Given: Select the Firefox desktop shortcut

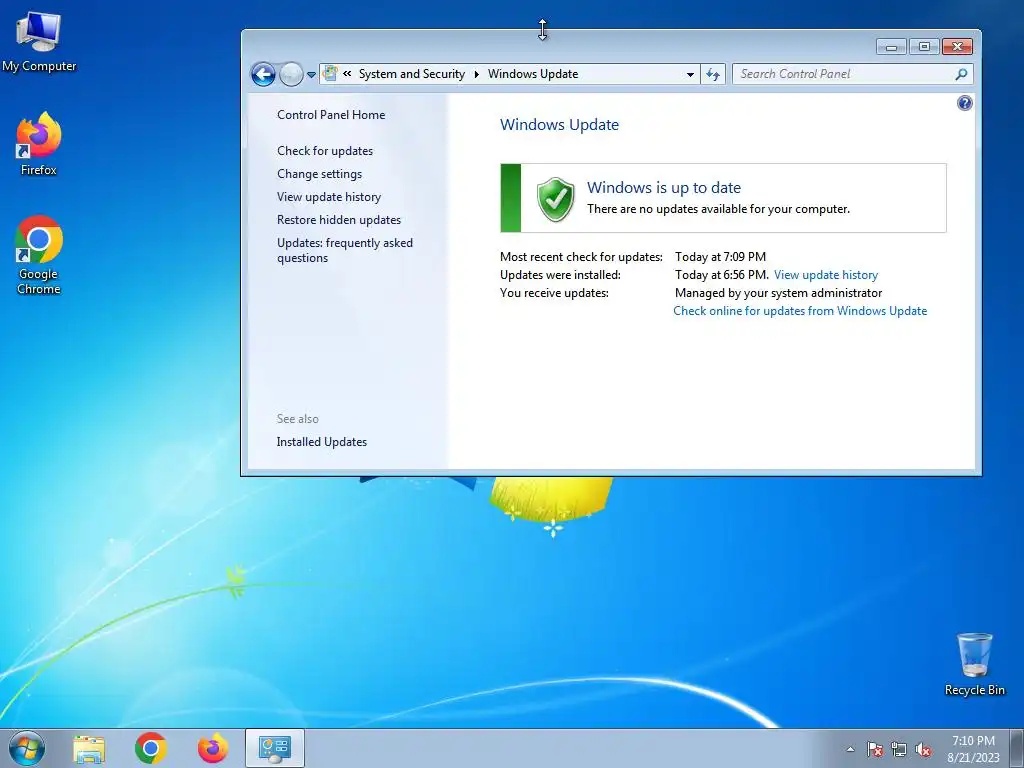Looking at the screenshot, I should (x=39, y=144).
